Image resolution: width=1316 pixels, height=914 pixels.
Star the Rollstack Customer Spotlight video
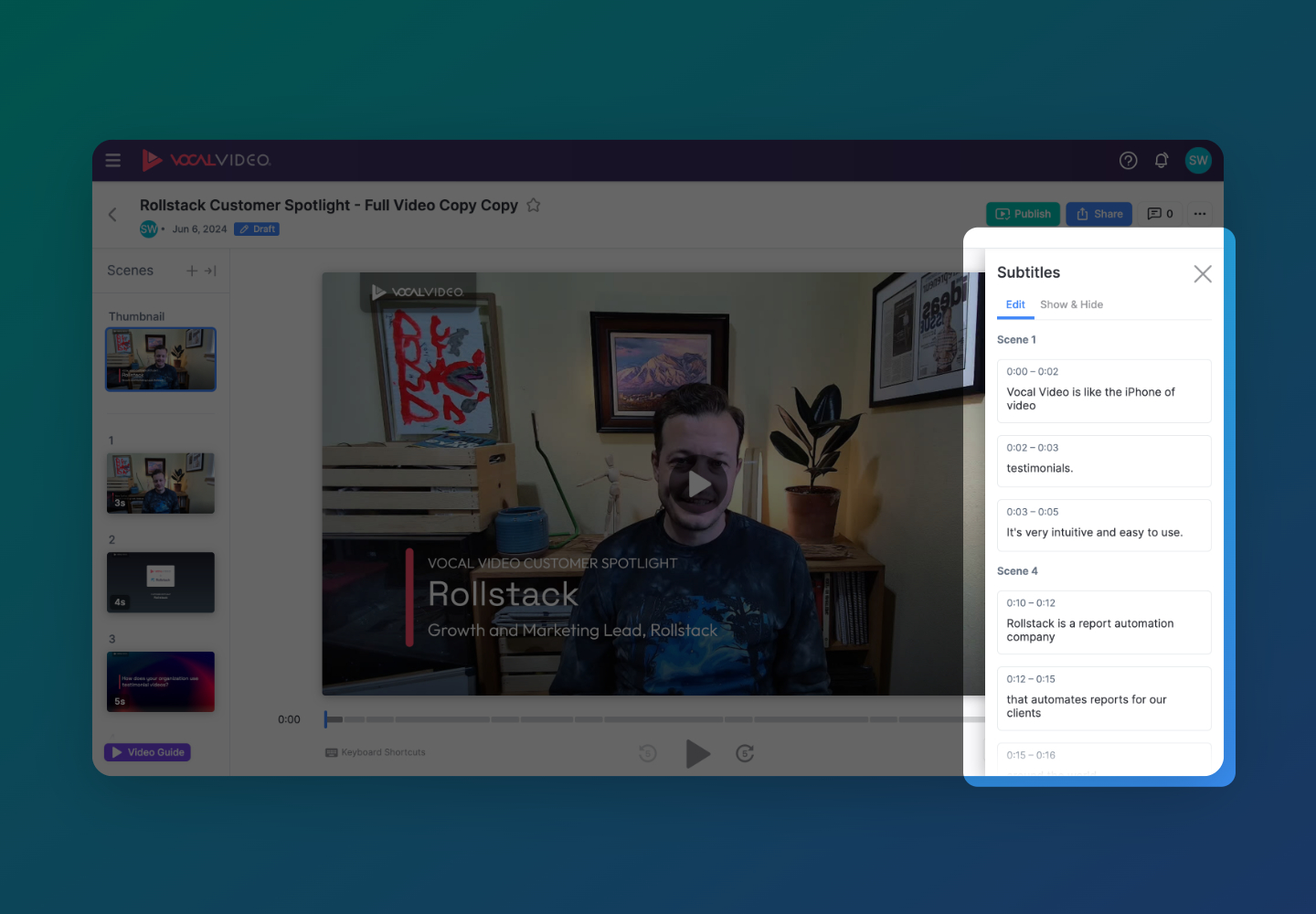[534, 205]
